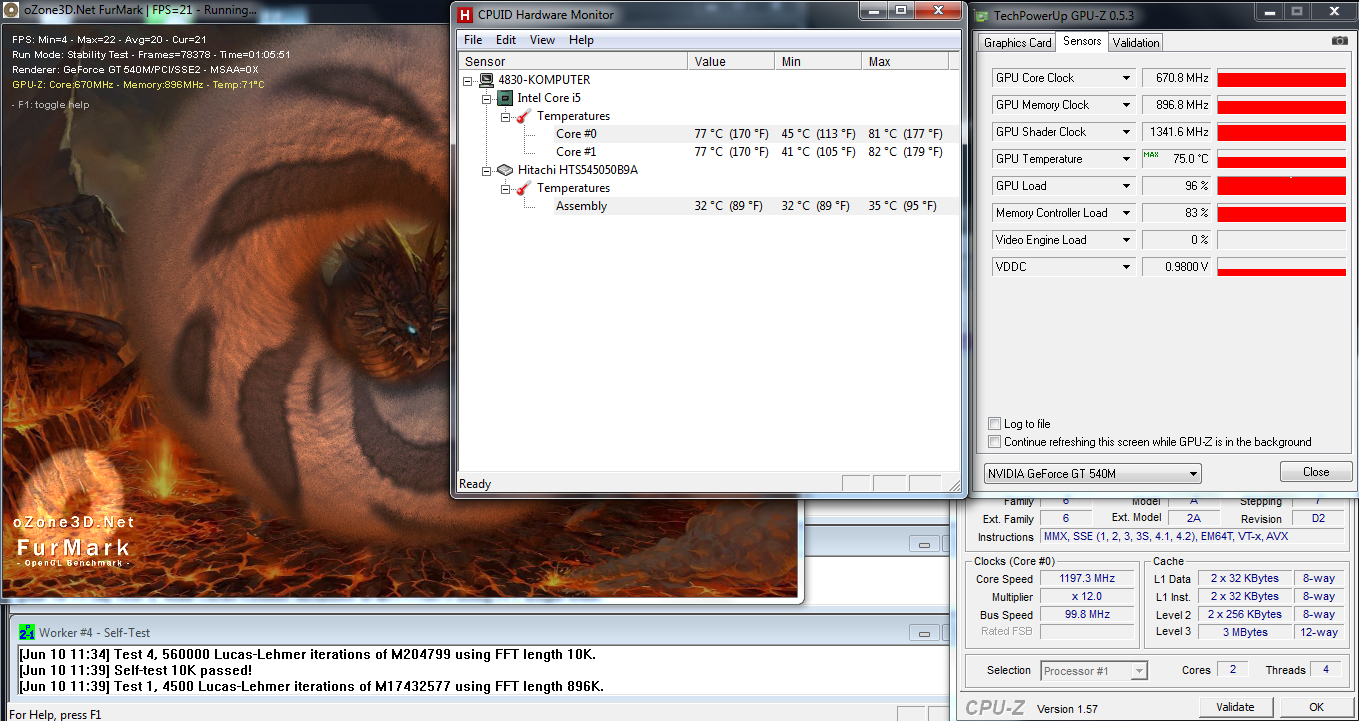Collapse Temperatures under Intel Core i5
The height and width of the screenshot is (721, 1359).
506,116
